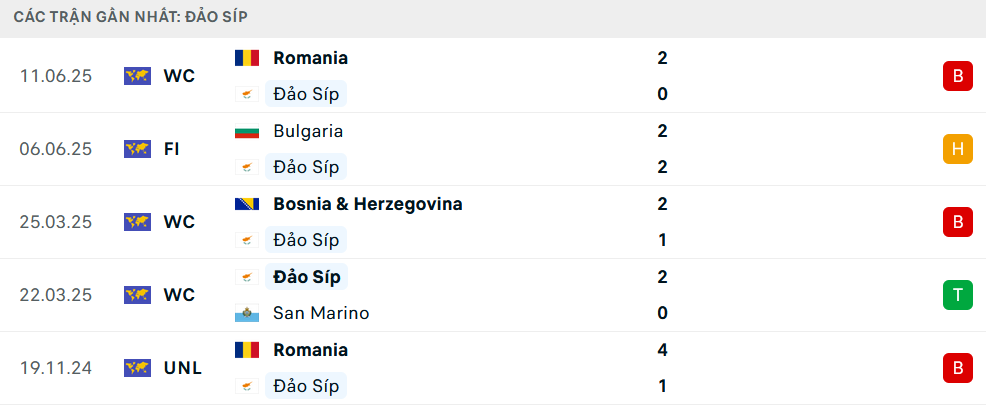Click the WC competition icon for 11.06.25
This screenshot has width=986, height=406.
pyautogui.click(x=137, y=76)
